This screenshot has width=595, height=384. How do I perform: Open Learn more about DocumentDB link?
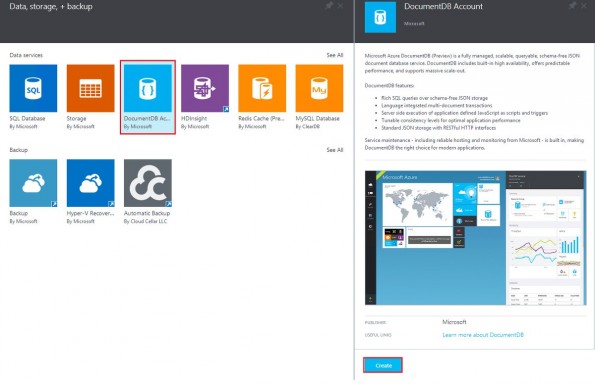(x=483, y=335)
